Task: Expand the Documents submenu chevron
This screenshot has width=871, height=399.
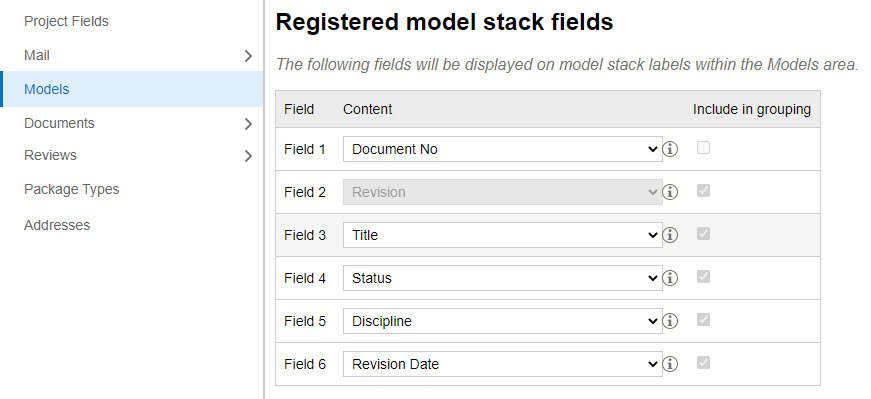Action: [248, 124]
